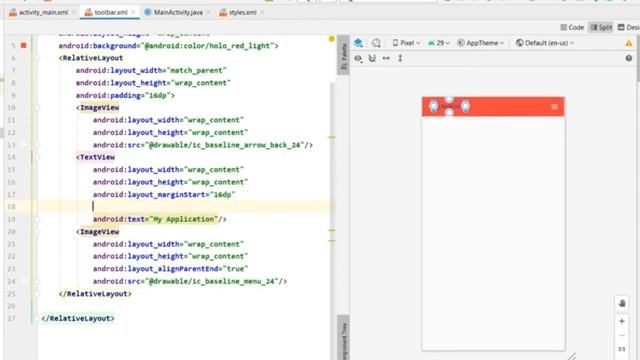Click the horizontal expand arrows icon
The image size is (640, 360).
[x=386, y=58]
